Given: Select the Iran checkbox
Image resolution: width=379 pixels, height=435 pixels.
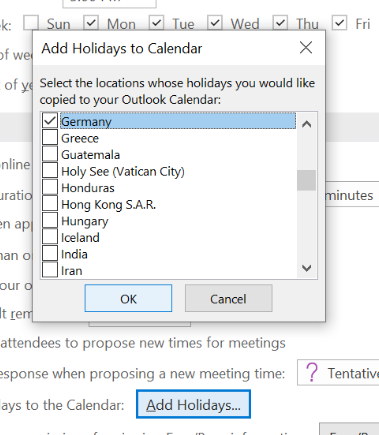Looking at the screenshot, I should [x=50, y=270].
